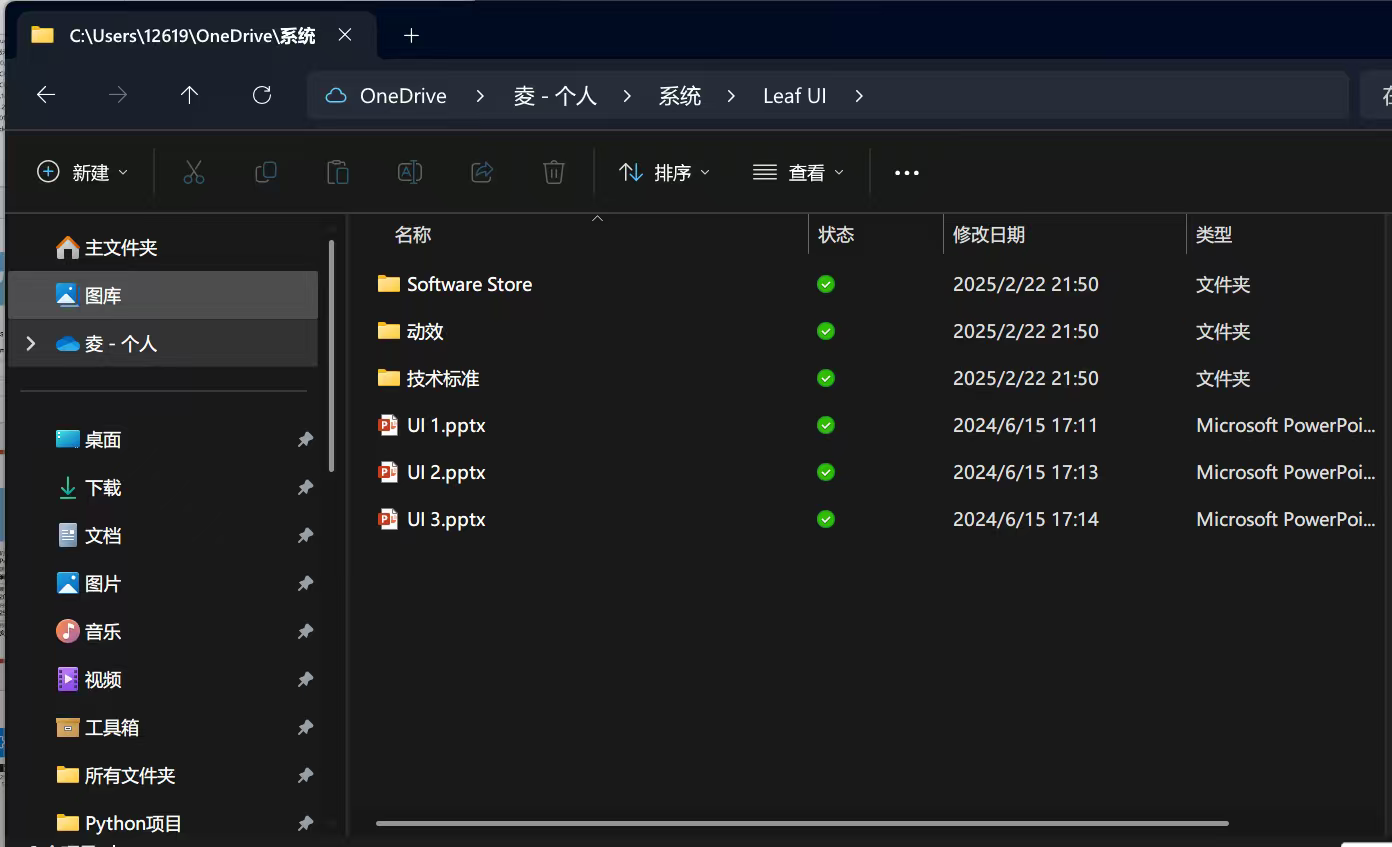This screenshot has width=1392, height=847.
Task: Click the Paste clipboard icon
Action: (x=338, y=173)
